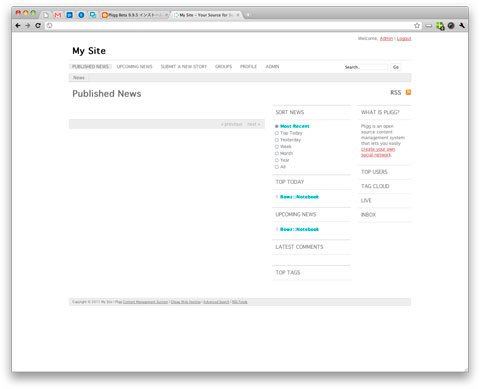The image size is (480, 389).
Task: Click the My Site title
Action: coord(89,51)
